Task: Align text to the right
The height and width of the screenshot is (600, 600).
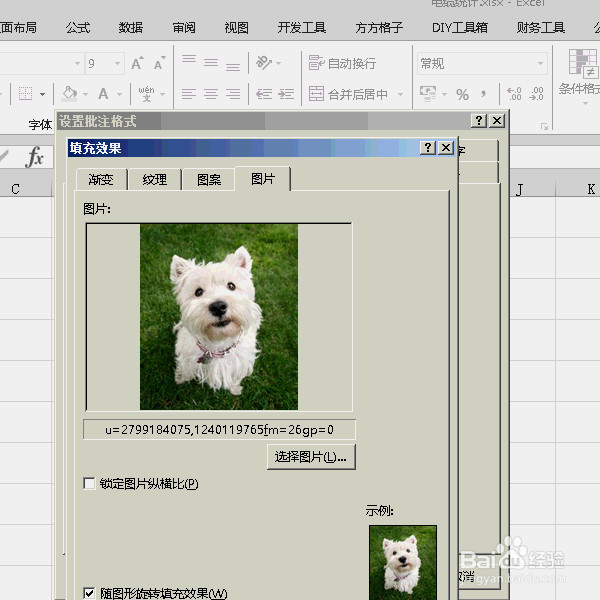Action: pyautogui.click(x=233, y=94)
